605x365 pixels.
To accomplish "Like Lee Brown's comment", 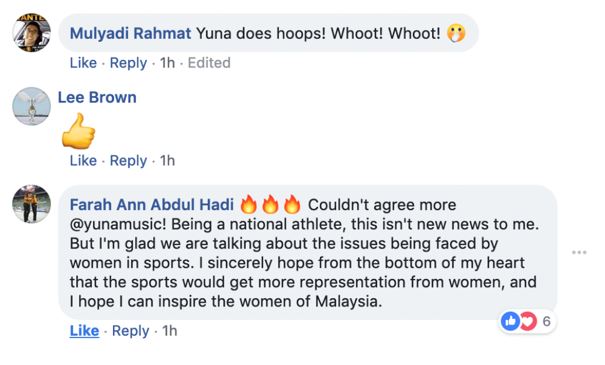I will [x=83, y=161].
